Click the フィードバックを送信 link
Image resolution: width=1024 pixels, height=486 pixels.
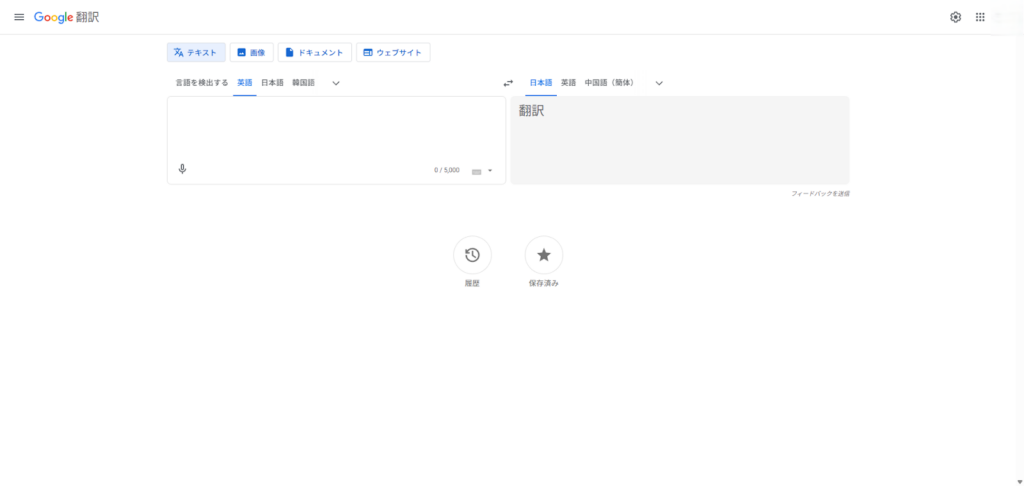click(x=820, y=193)
